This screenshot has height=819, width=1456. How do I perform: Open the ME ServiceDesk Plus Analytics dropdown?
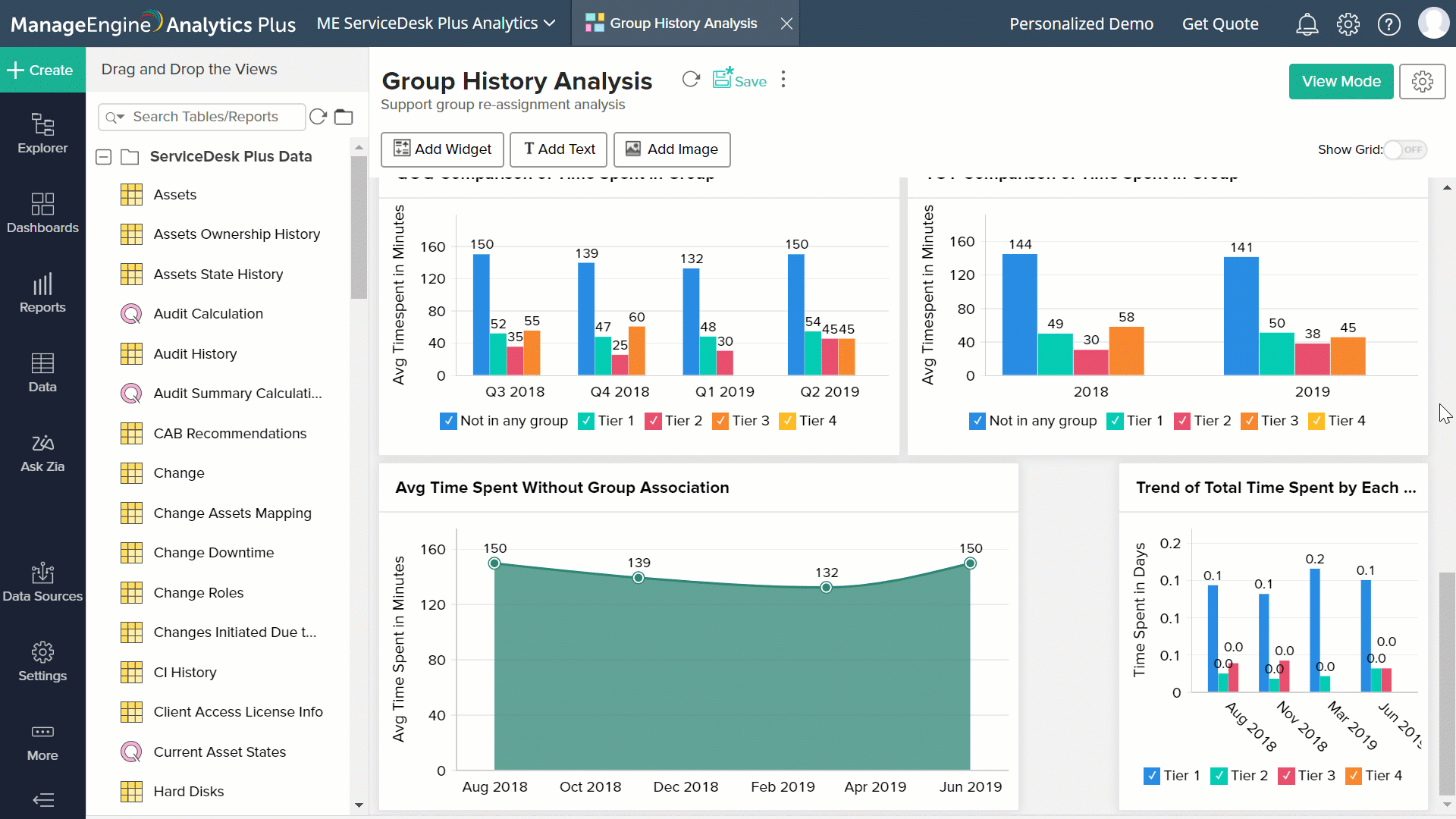pos(549,23)
